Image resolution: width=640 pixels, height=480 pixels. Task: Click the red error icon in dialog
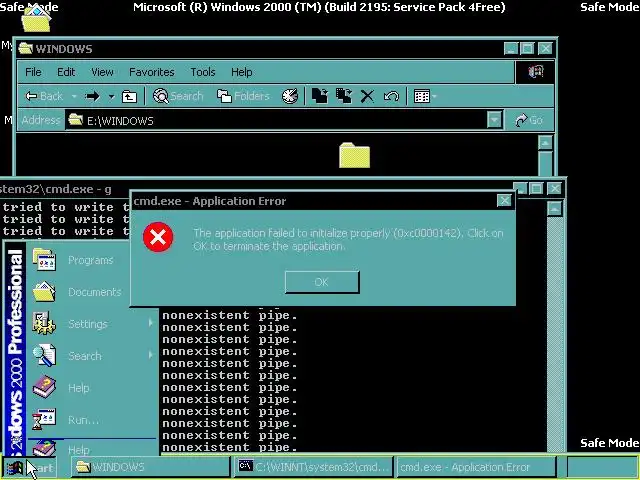158,237
